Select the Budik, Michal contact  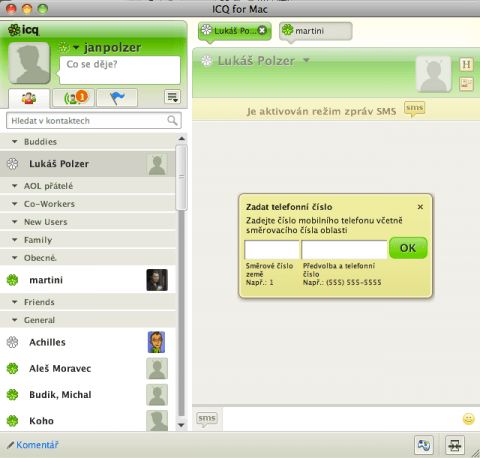(88, 395)
